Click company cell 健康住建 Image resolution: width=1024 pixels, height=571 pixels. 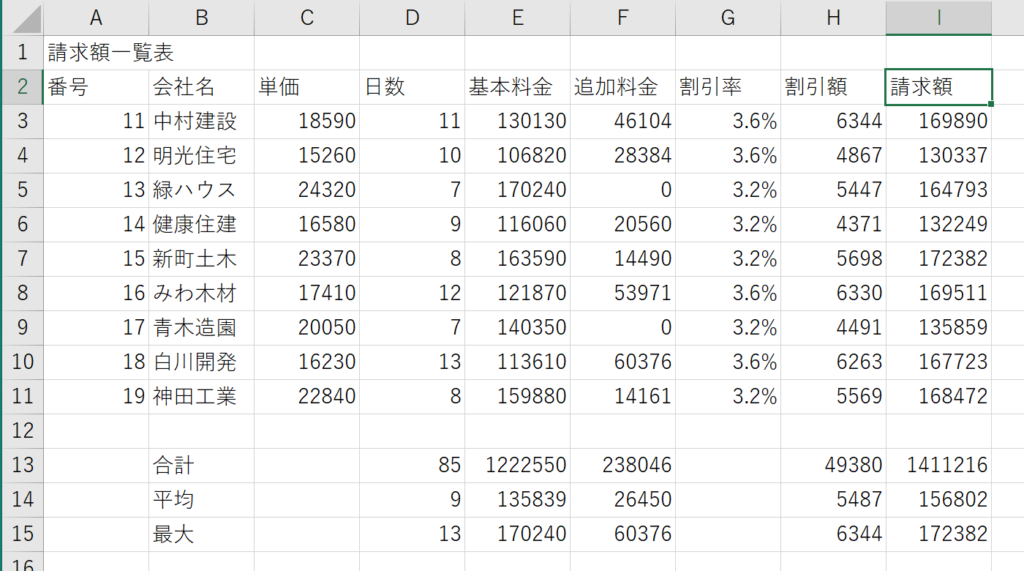click(201, 224)
